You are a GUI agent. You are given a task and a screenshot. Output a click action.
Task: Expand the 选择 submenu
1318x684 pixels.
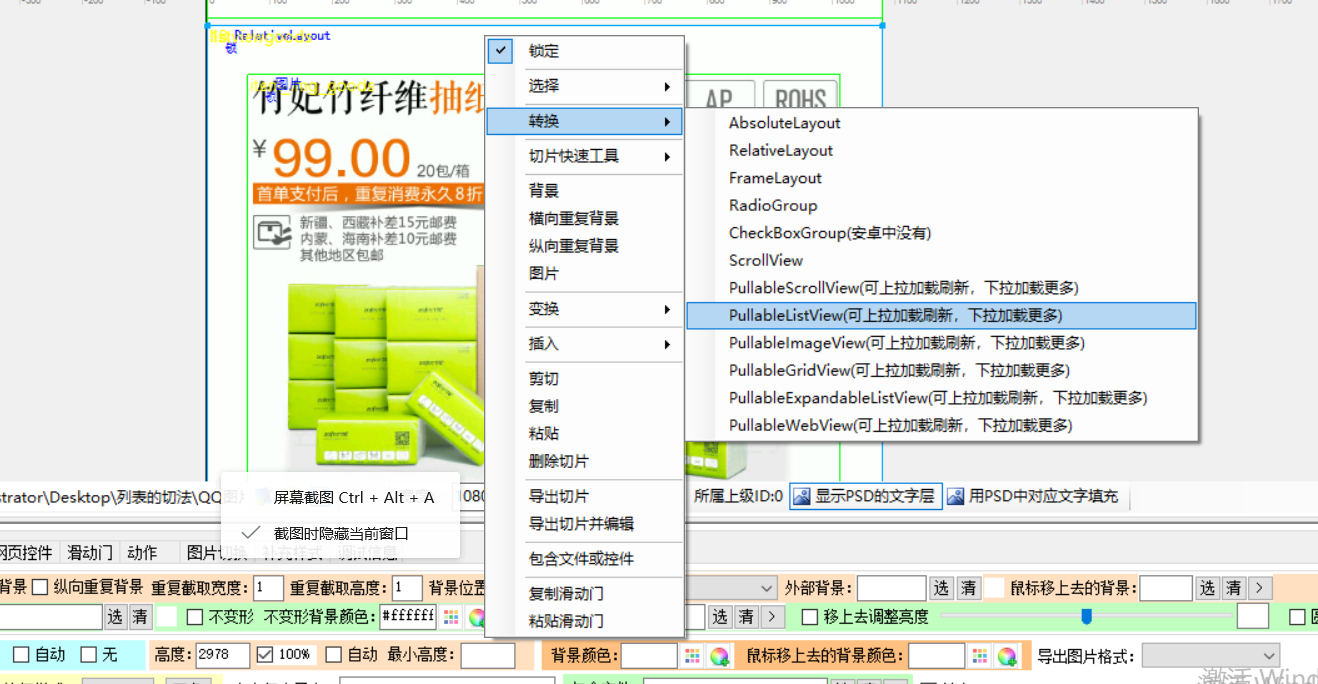point(584,86)
